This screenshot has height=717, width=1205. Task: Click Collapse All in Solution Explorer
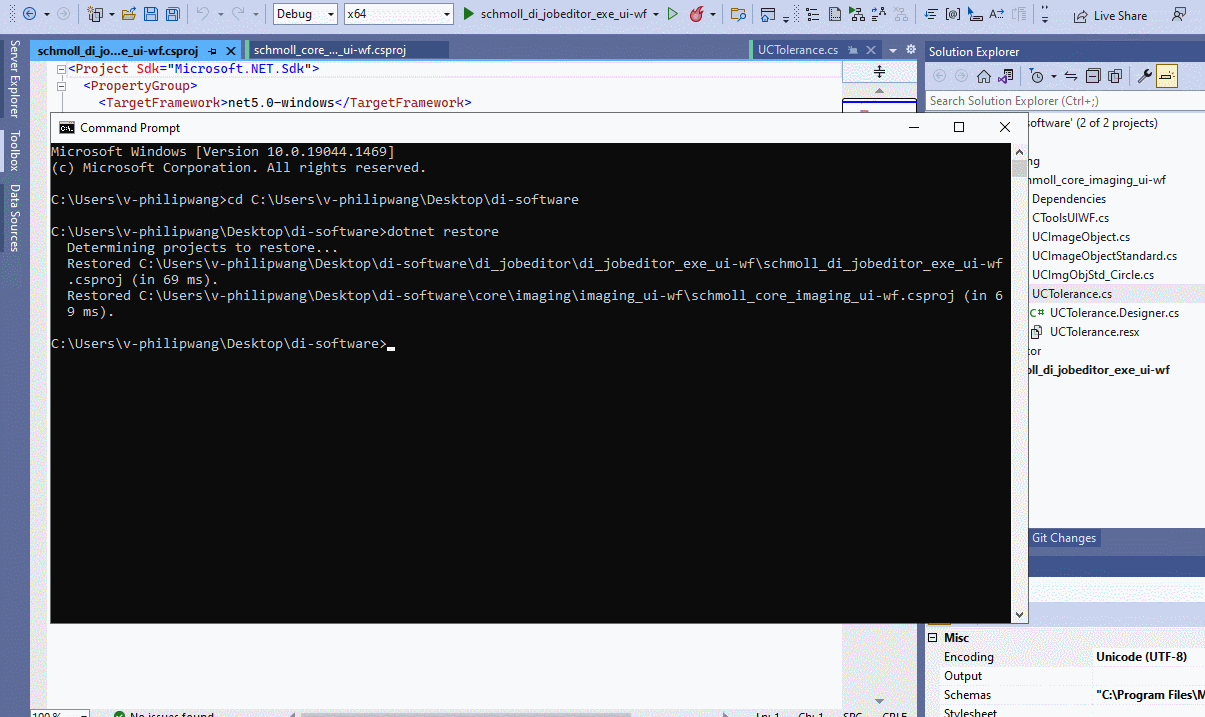1093,76
